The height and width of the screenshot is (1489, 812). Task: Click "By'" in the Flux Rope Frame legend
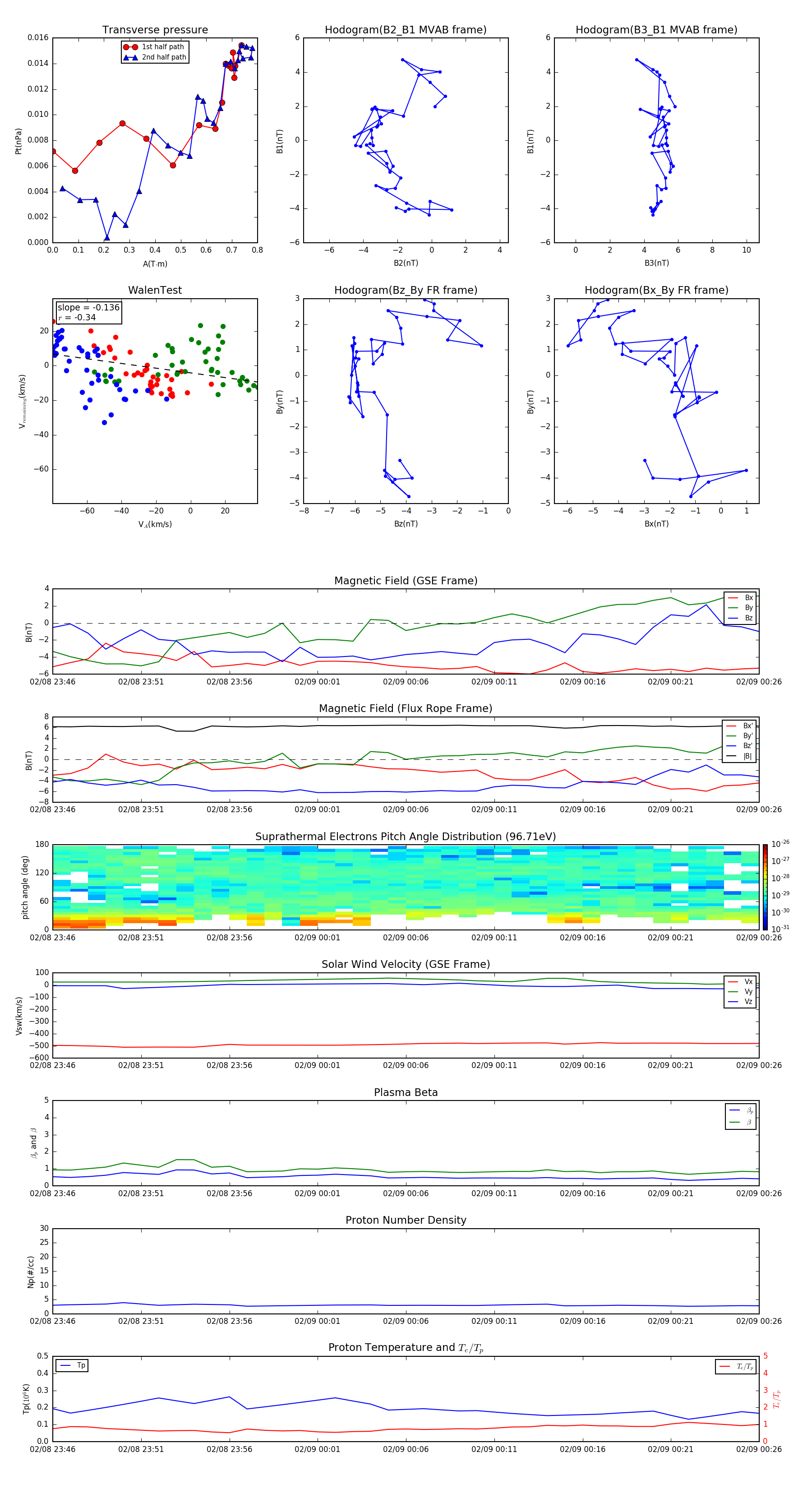(748, 736)
